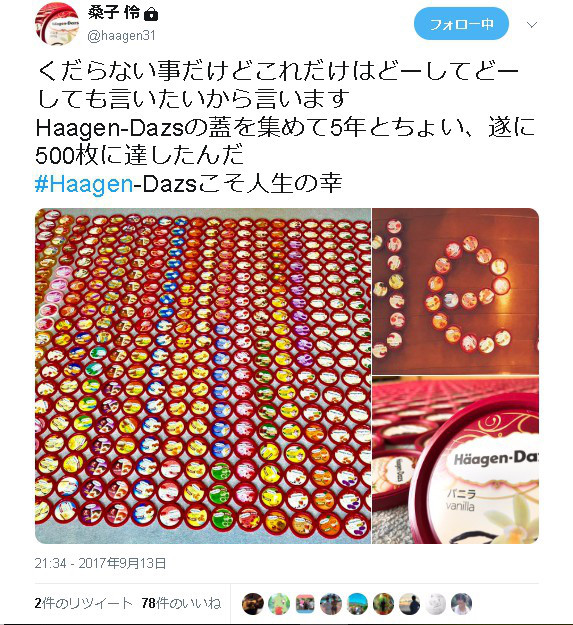The height and width of the screenshot is (625, 573).
Task: Open the tweet timestamp 21:34 - 2017年9月13日
Action: [100, 563]
